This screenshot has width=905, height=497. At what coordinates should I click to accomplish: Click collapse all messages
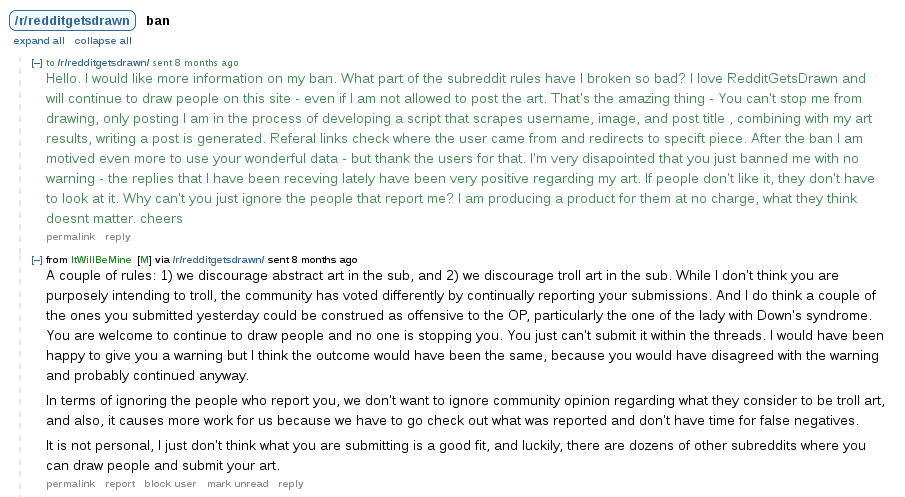tap(103, 41)
